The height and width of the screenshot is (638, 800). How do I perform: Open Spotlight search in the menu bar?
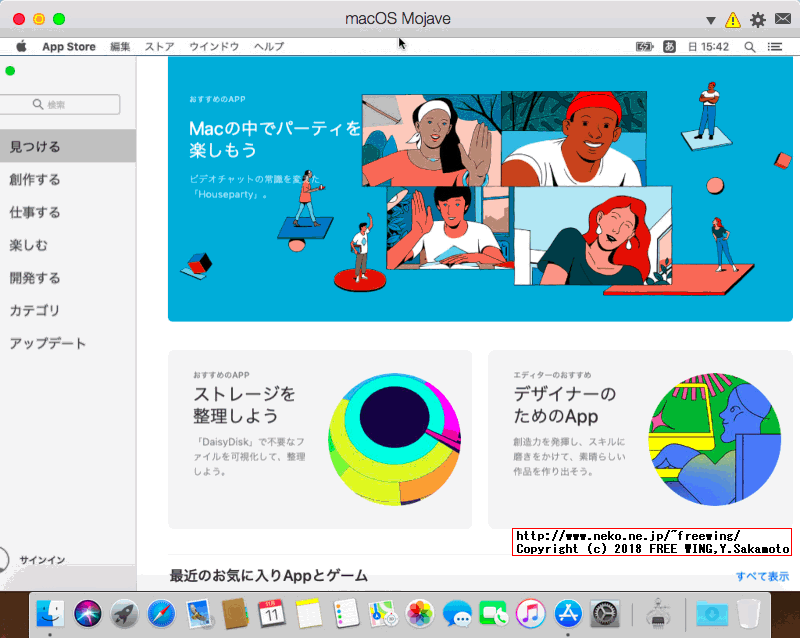[x=749, y=46]
